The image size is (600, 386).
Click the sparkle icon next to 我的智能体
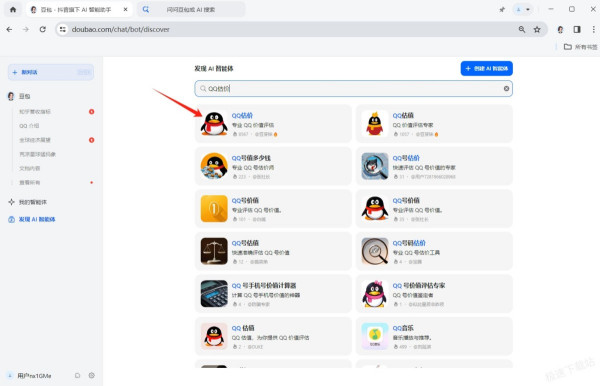[x=11, y=202]
